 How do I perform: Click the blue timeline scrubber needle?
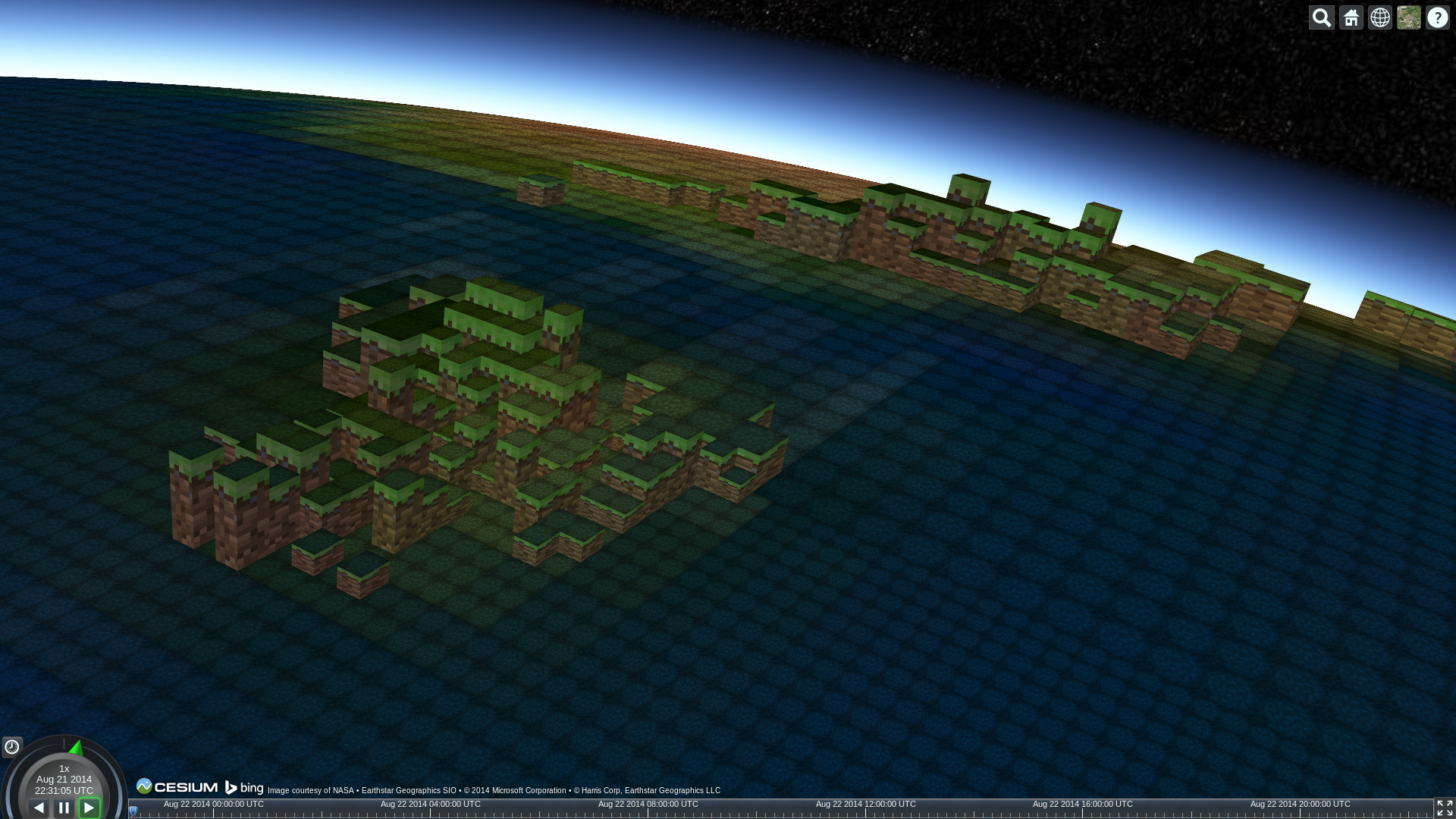133,811
